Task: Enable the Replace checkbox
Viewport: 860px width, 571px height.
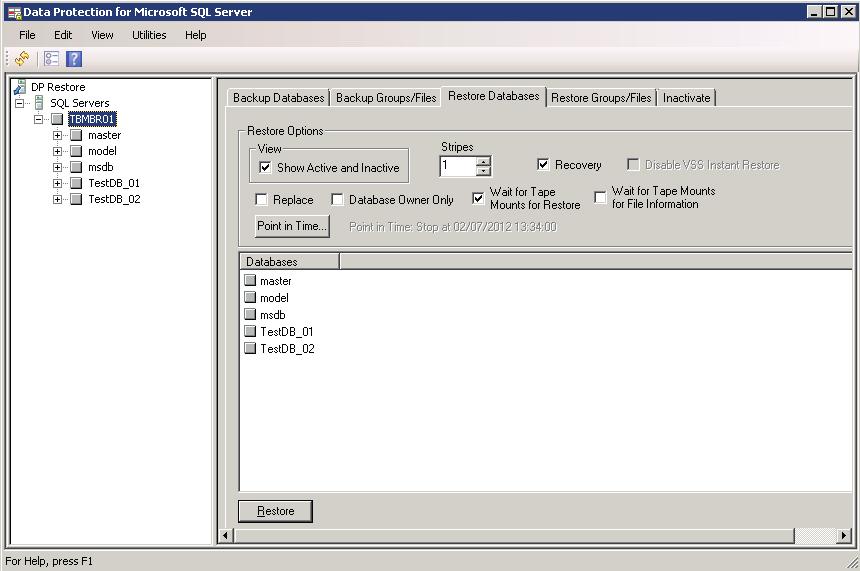Action: pyautogui.click(x=262, y=199)
